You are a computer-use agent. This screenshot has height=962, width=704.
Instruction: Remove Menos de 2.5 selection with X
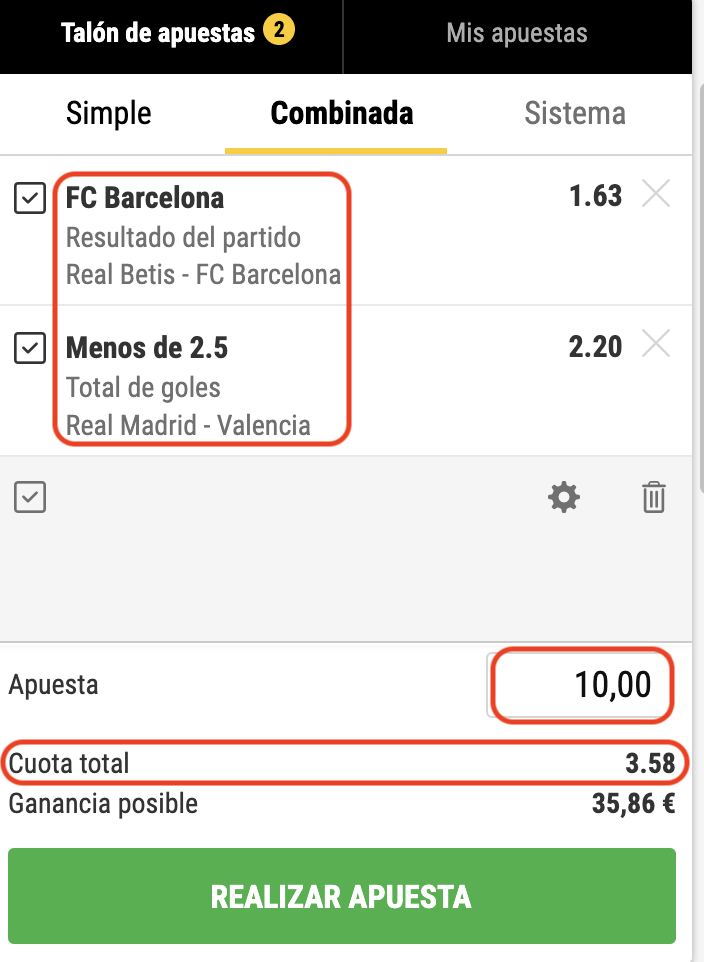coord(655,346)
